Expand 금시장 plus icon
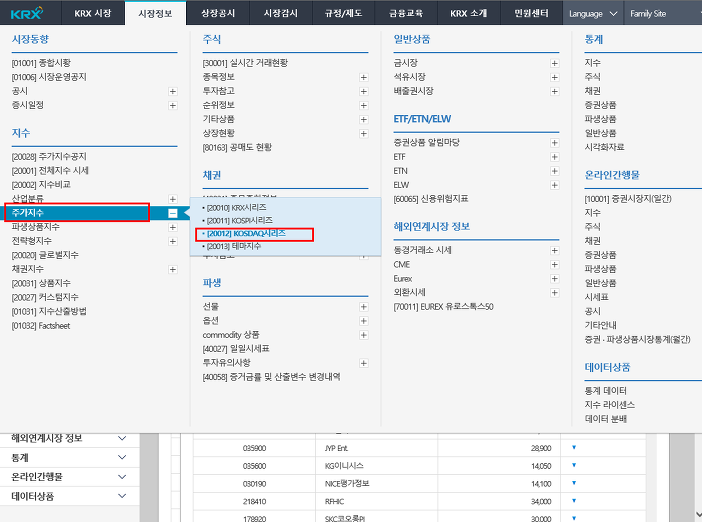Screen dimensions: 702x522 554,64
